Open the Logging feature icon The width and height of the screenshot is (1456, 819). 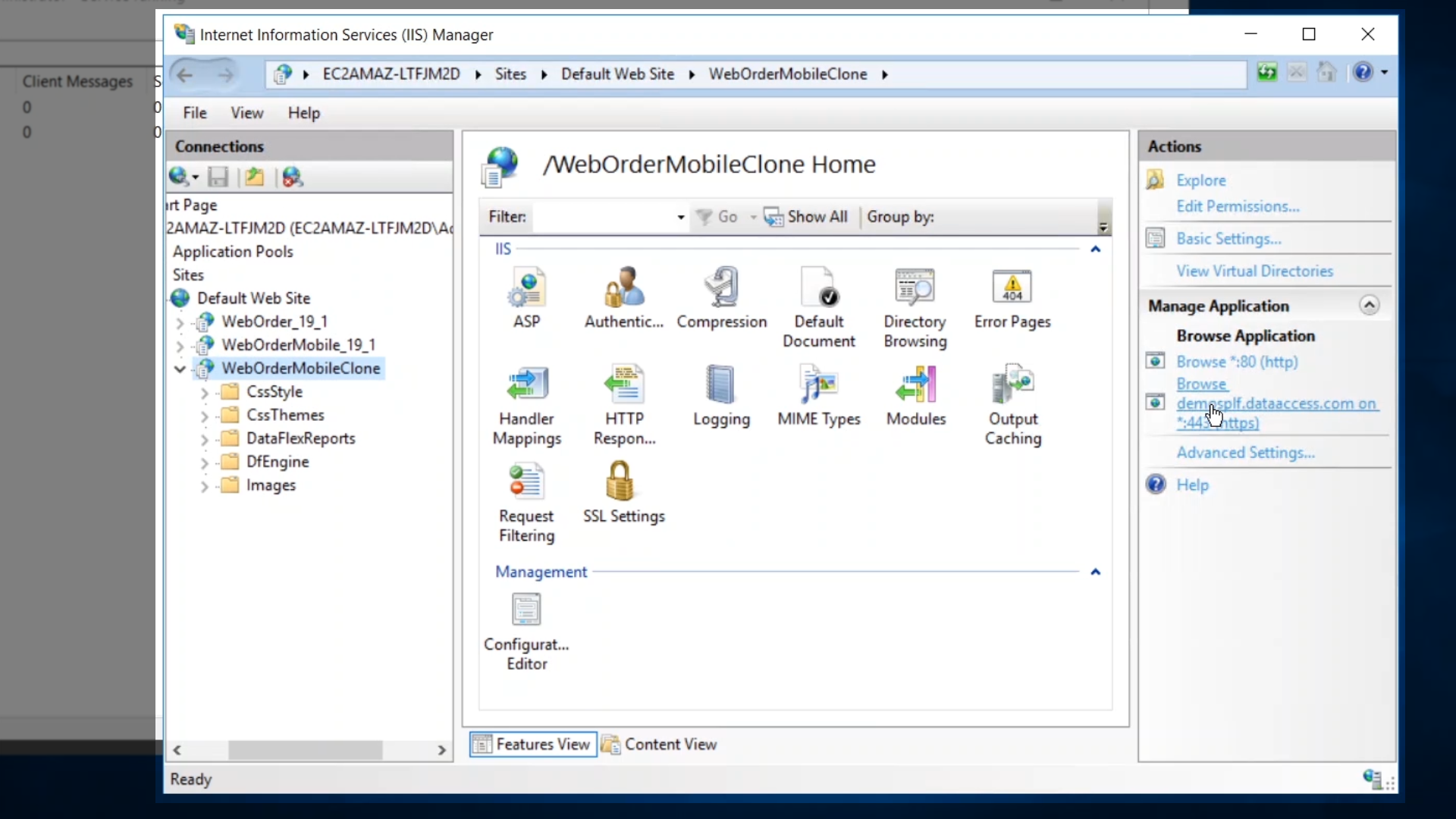(x=720, y=385)
